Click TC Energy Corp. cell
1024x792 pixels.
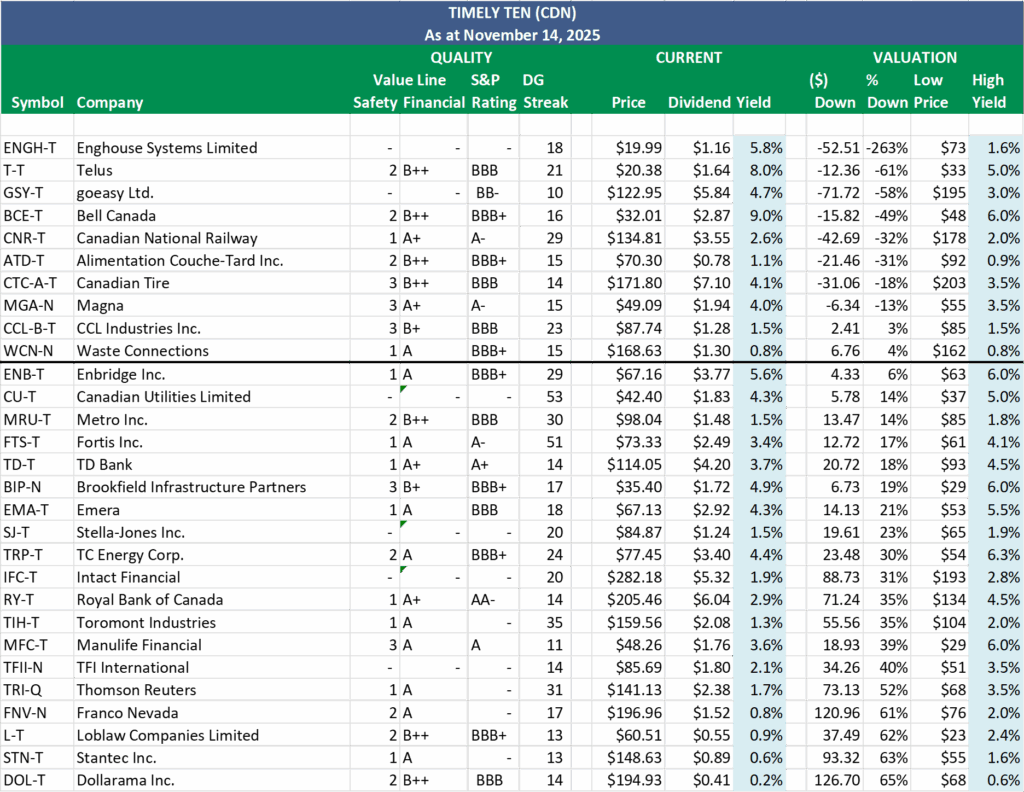point(212,555)
